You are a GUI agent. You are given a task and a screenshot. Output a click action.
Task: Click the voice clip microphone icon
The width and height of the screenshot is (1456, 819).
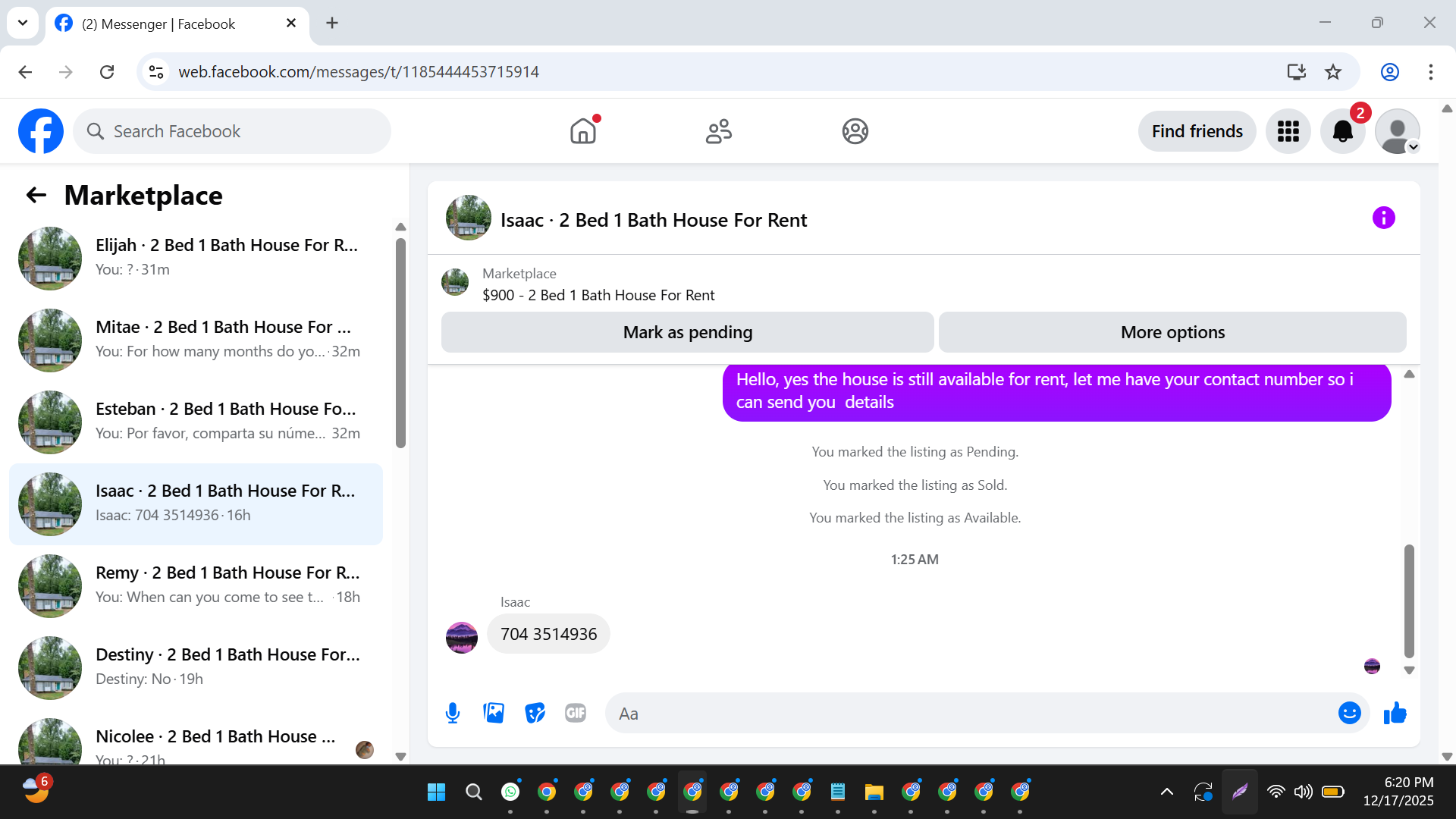point(453,714)
